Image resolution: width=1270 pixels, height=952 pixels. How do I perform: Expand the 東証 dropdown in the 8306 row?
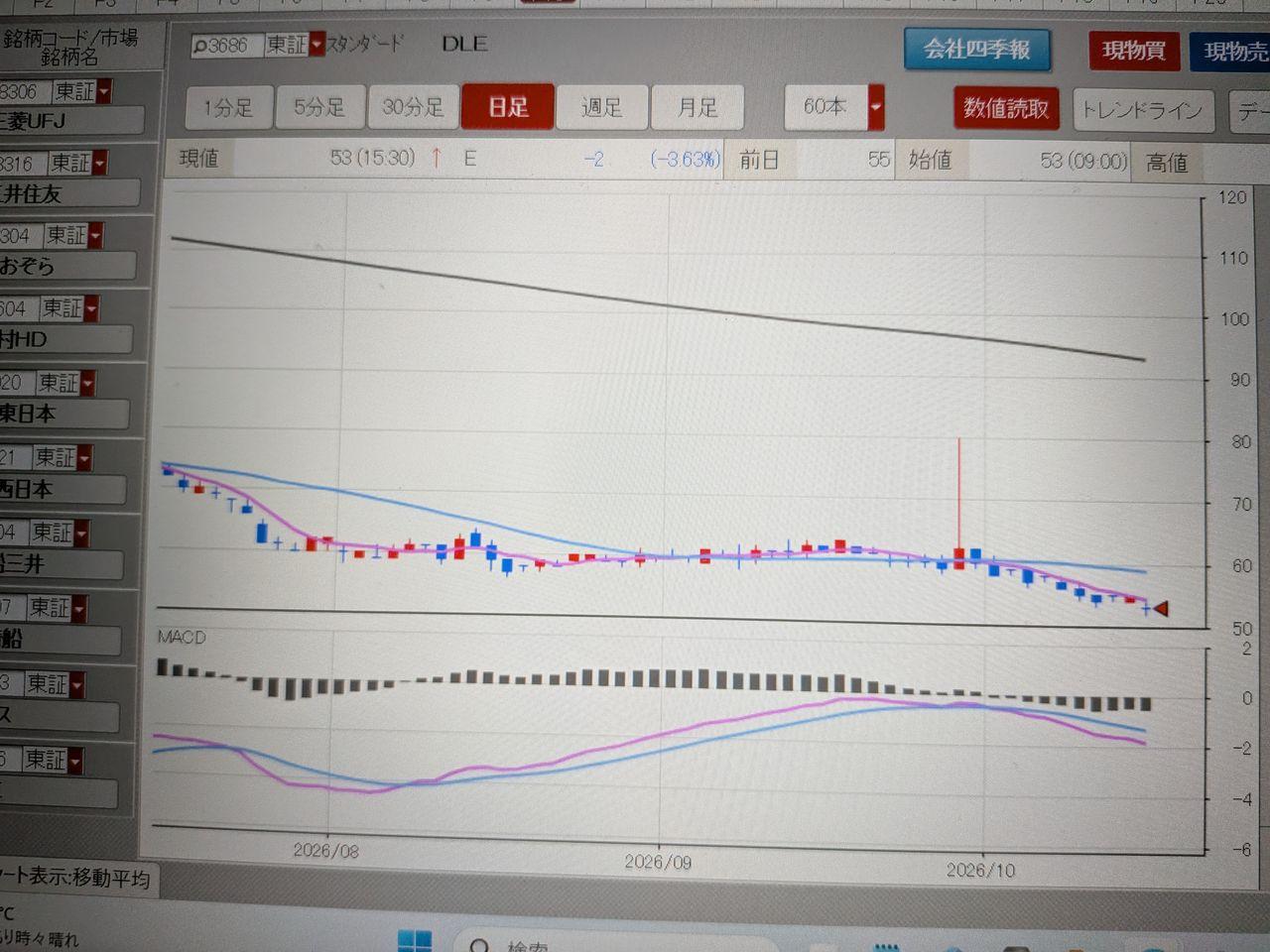click(x=104, y=91)
